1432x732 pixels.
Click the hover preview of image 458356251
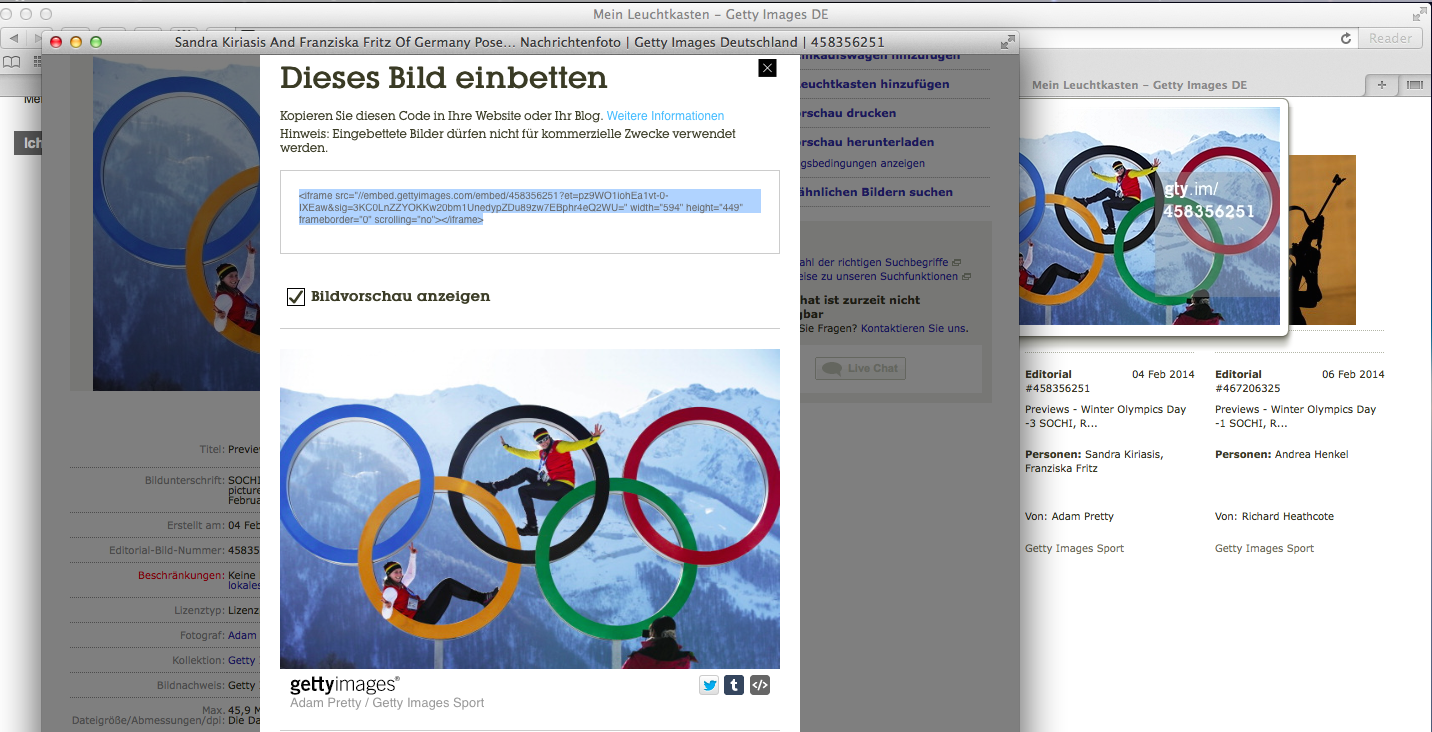click(1149, 216)
